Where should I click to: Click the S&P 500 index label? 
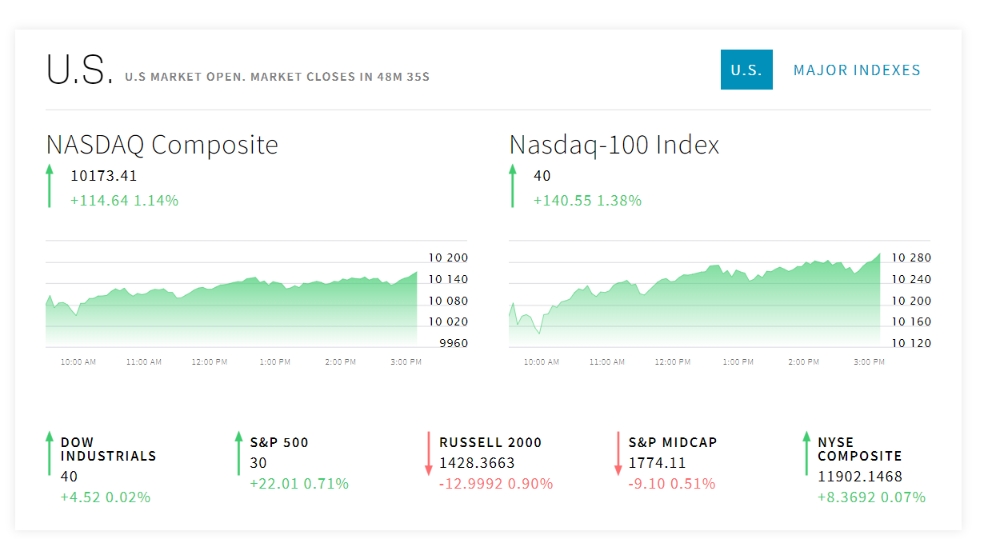pos(279,442)
